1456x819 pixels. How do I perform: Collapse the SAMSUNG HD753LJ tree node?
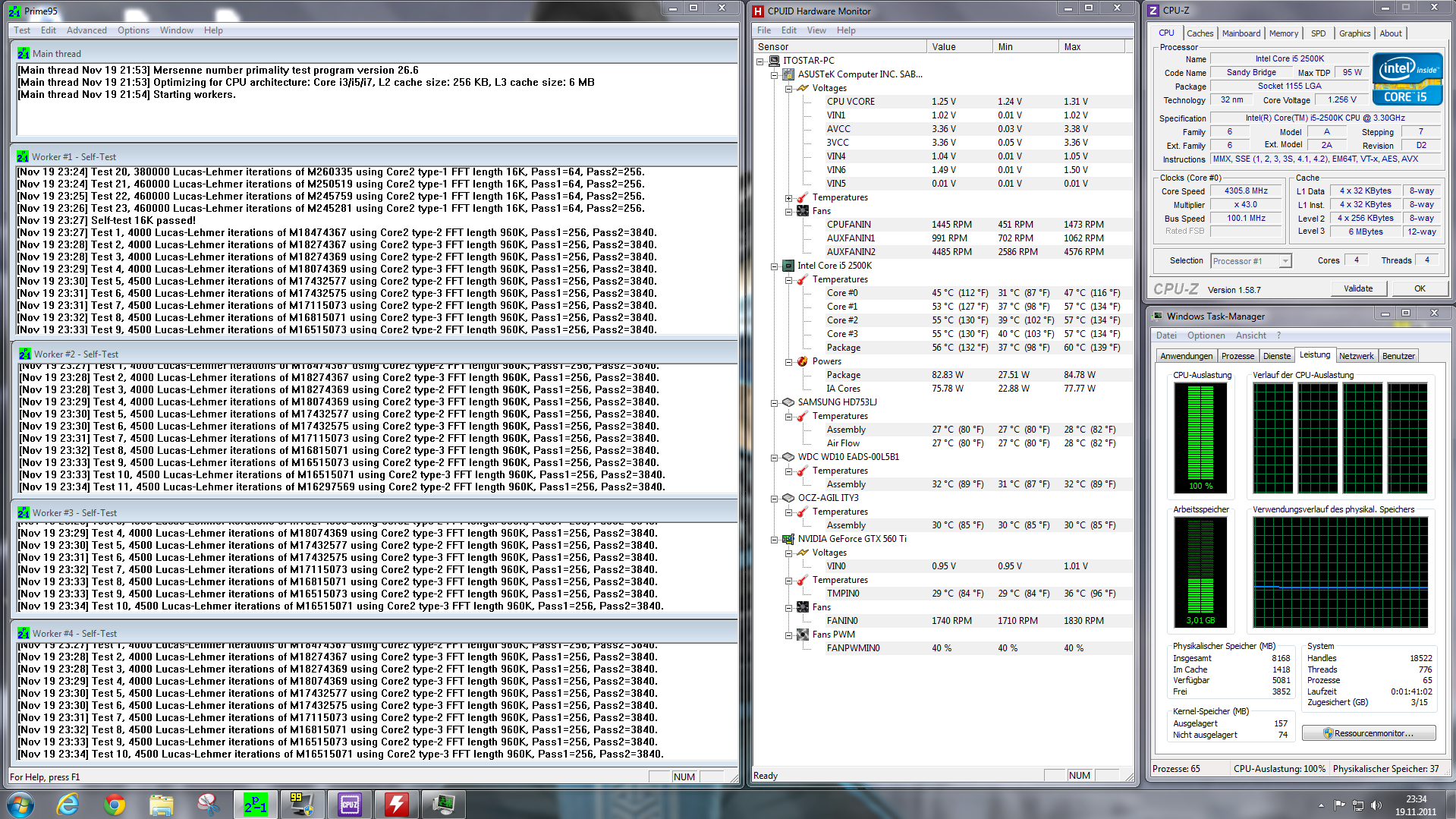pos(774,402)
